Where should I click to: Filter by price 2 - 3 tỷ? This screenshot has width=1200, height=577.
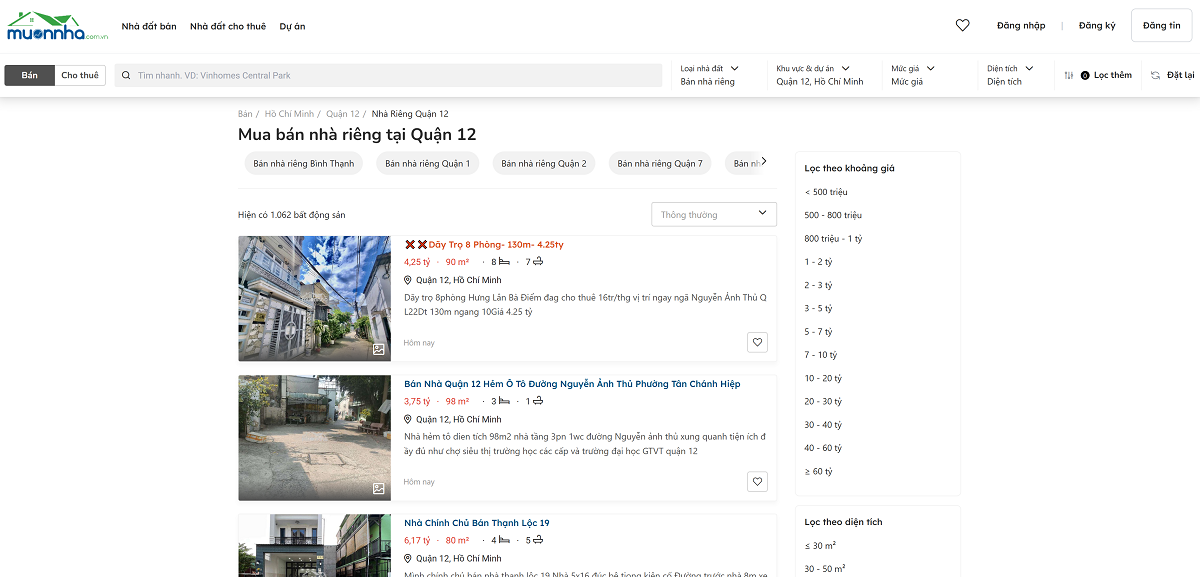818,285
